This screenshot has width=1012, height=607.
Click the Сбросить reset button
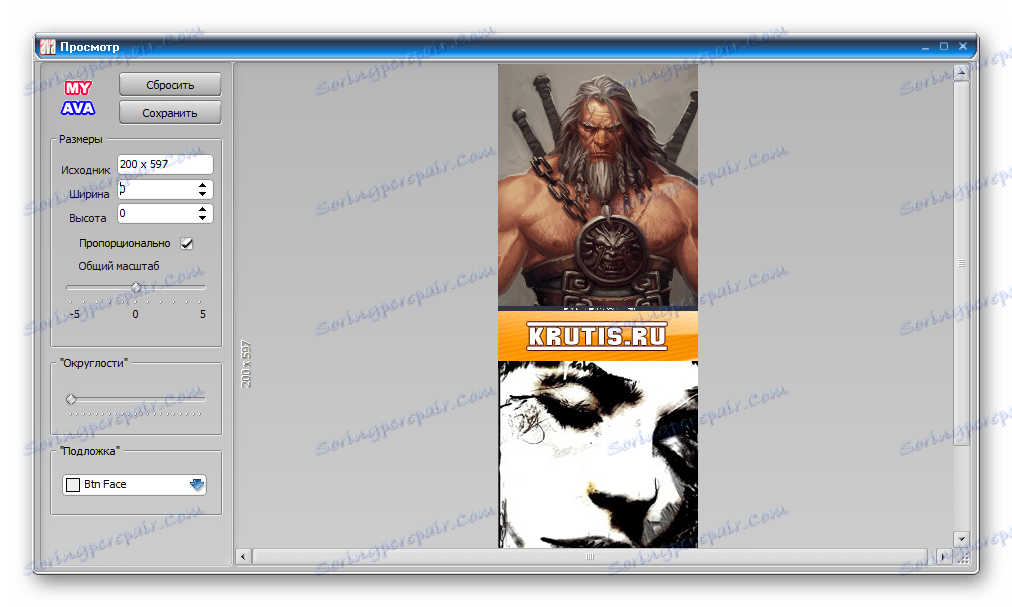point(170,85)
